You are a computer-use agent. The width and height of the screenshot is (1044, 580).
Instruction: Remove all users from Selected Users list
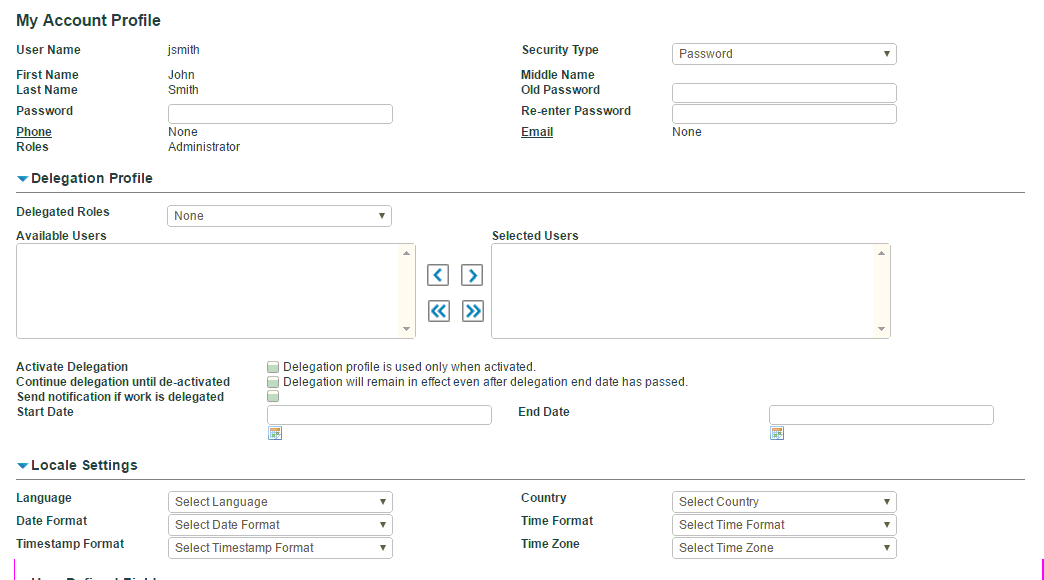[438, 311]
